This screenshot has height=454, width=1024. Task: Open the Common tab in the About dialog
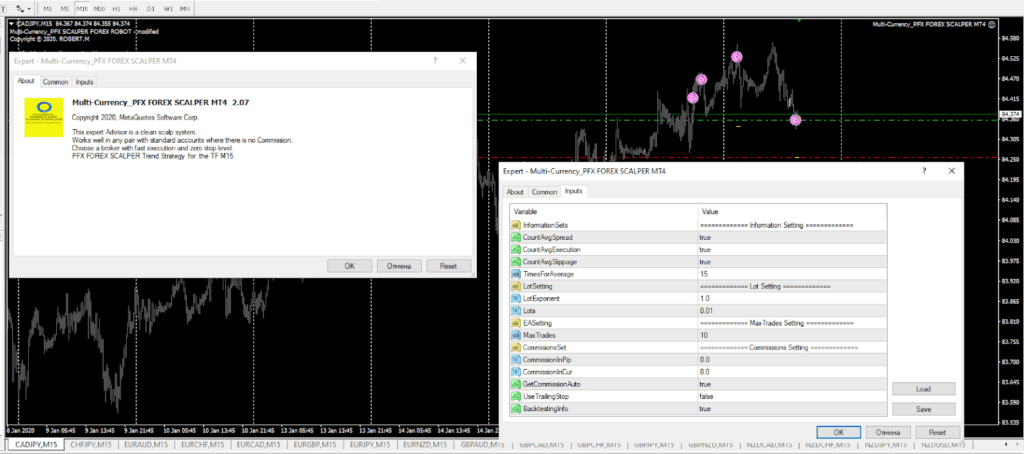click(55, 82)
